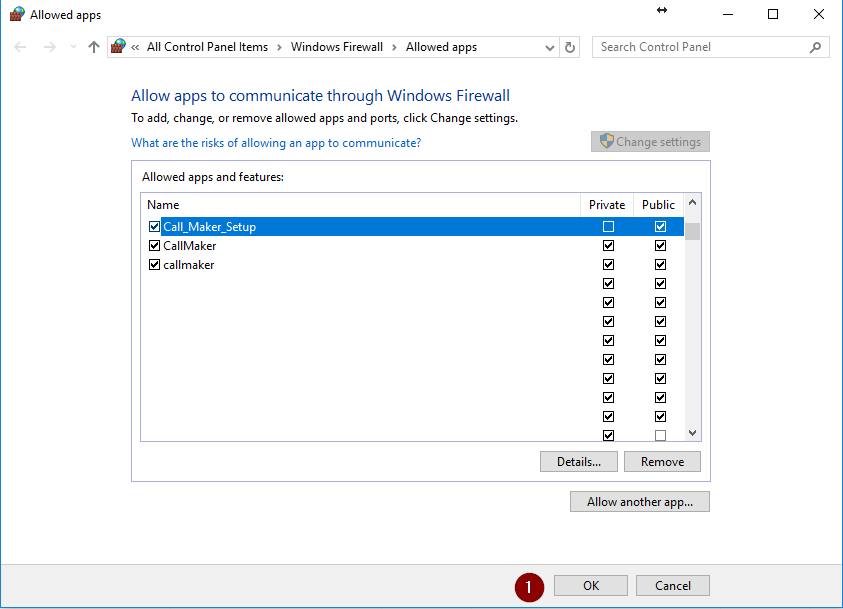843x609 pixels.
Task: Uncheck the CallMaker name checkbox
Action: pos(154,246)
